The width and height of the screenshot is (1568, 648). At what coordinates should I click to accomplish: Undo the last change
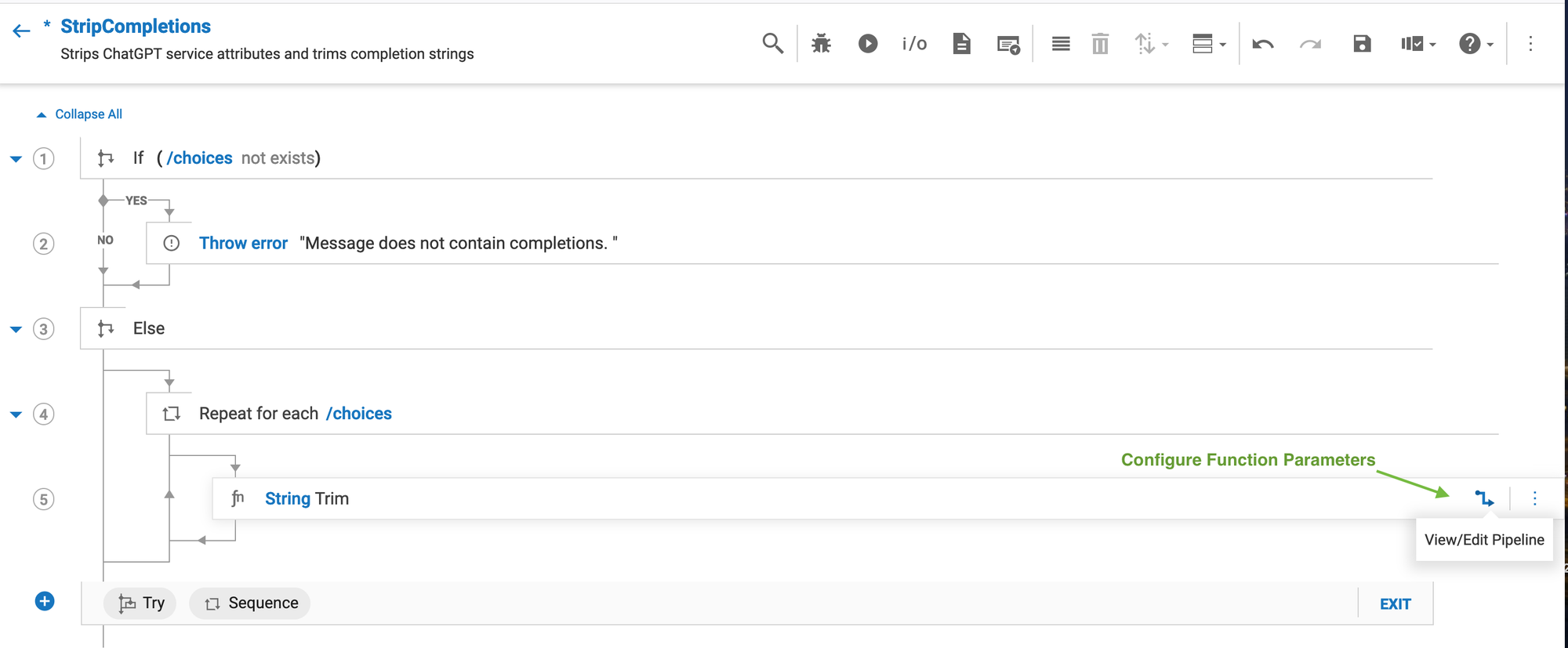pos(1262,43)
